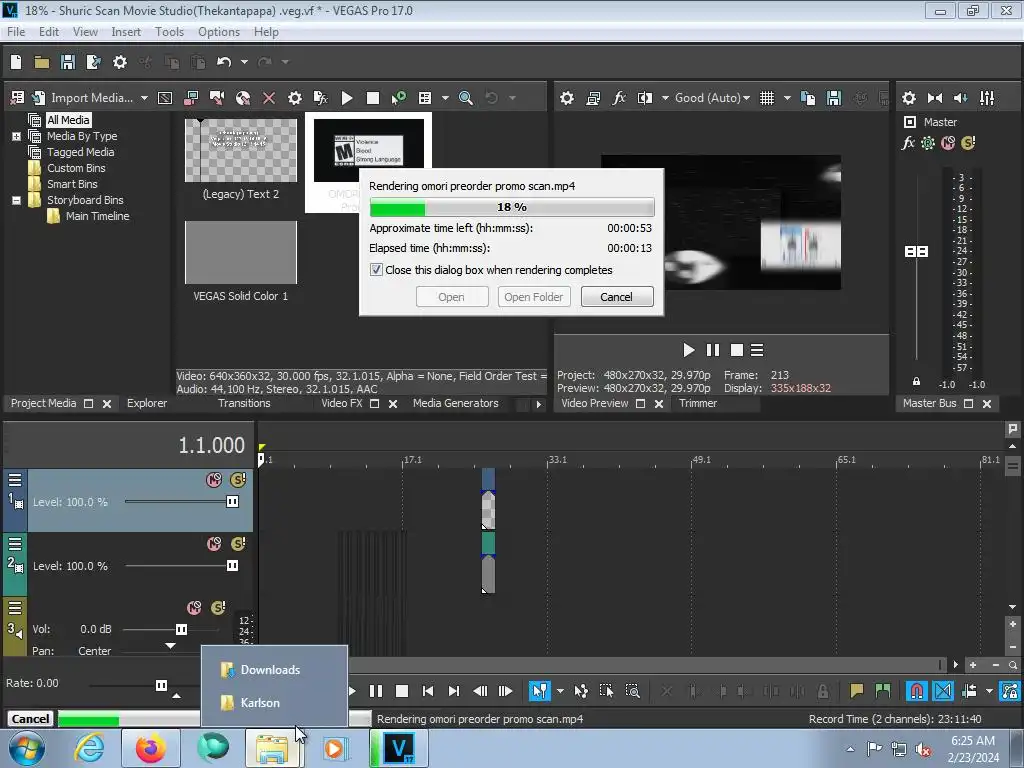The image size is (1024, 768).
Task: Pause the Video Preview
Action: click(x=712, y=350)
